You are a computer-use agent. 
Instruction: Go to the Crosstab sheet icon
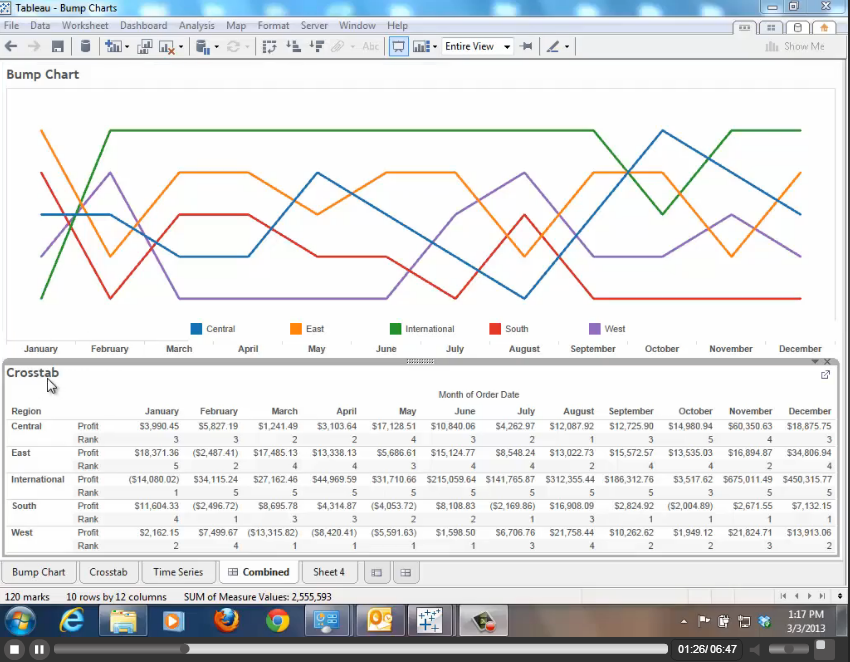coord(109,572)
